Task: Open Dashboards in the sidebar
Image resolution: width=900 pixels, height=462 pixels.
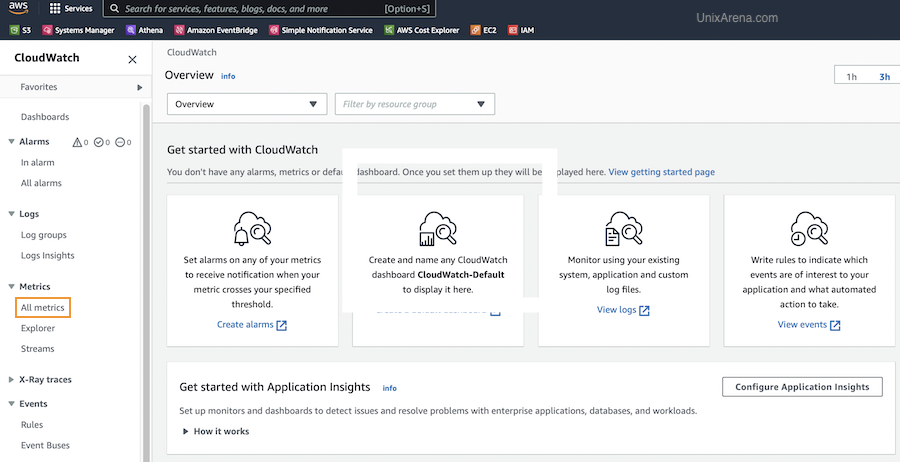Action: pyautogui.click(x=45, y=117)
